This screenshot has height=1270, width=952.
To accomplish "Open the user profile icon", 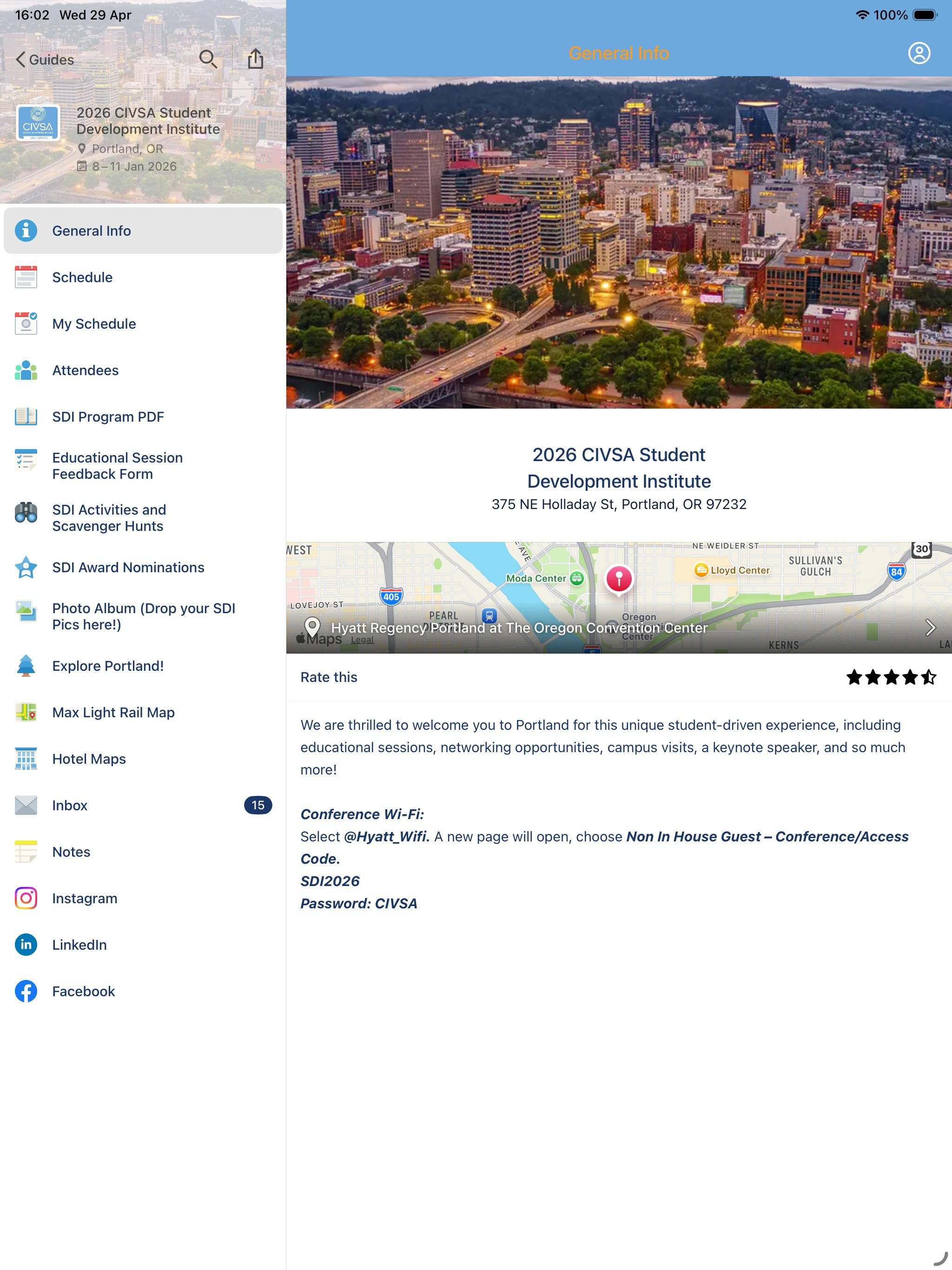I will pos(919,53).
